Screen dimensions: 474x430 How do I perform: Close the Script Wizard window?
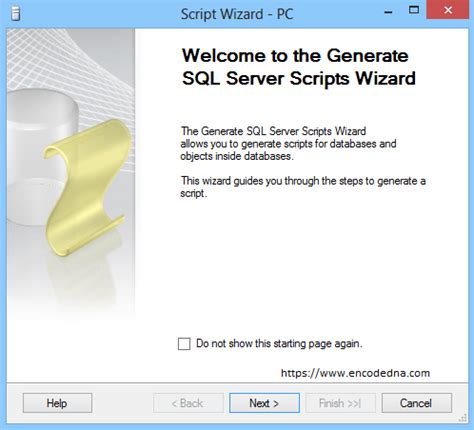(x=448, y=10)
